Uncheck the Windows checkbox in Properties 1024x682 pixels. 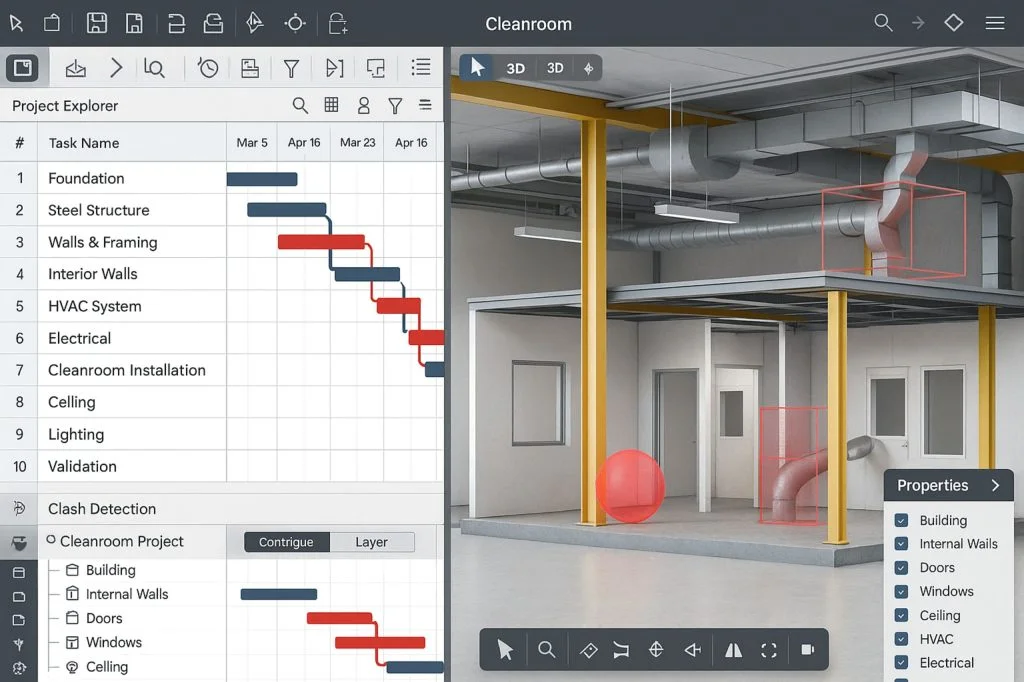[x=901, y=592]
